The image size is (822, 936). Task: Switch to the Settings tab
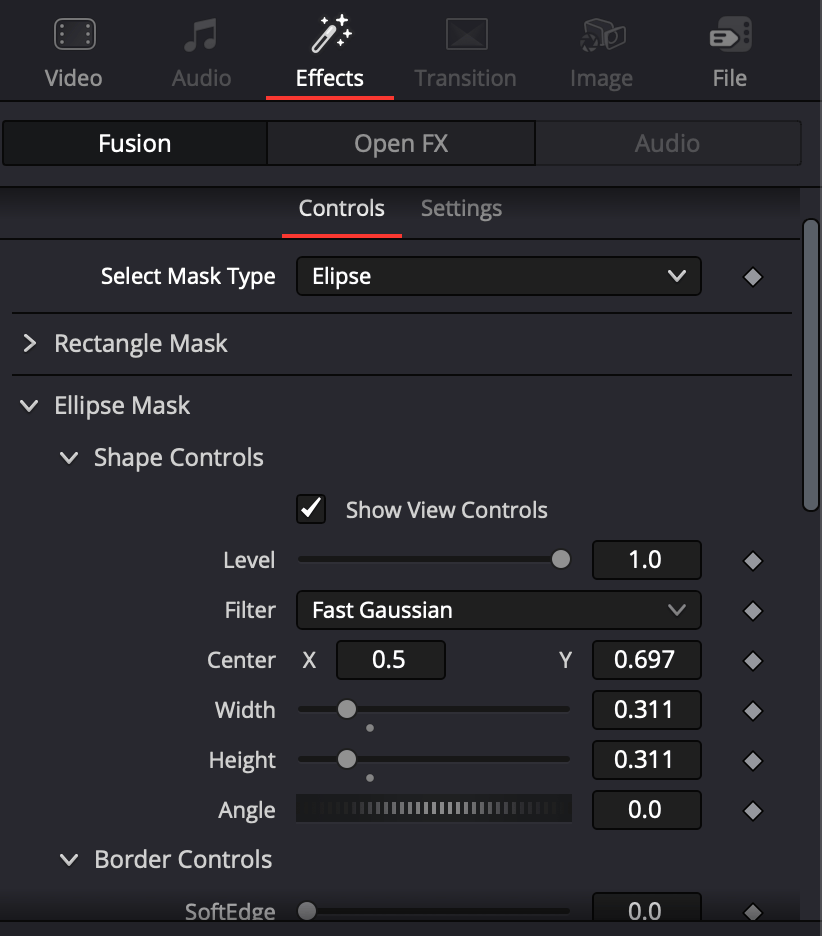pos(461,208)
